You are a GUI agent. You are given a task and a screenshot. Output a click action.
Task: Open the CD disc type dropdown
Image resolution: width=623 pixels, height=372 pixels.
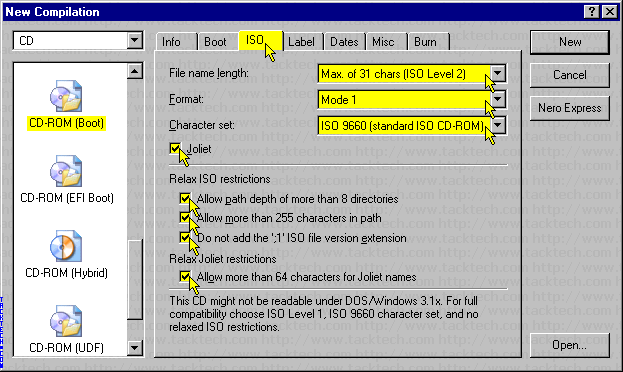click(135, 40)
